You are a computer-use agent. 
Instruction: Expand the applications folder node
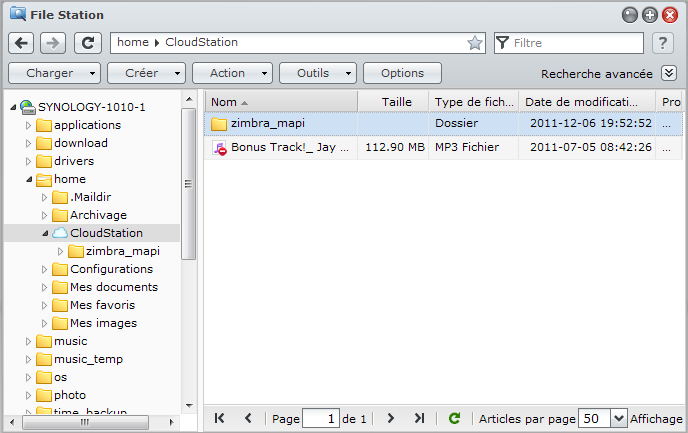click(29, 125)
